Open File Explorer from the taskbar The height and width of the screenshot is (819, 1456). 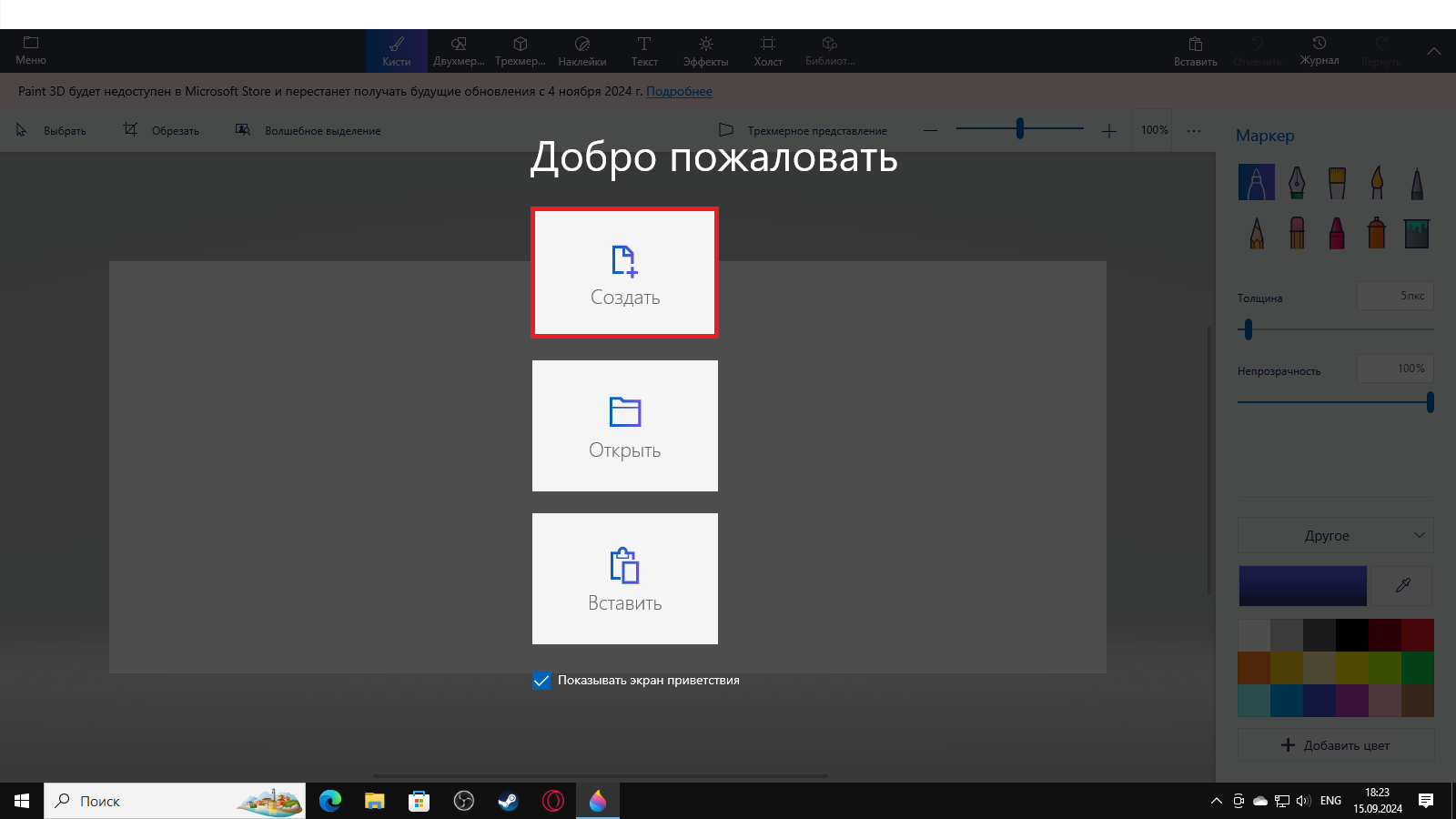click(375, 801)
